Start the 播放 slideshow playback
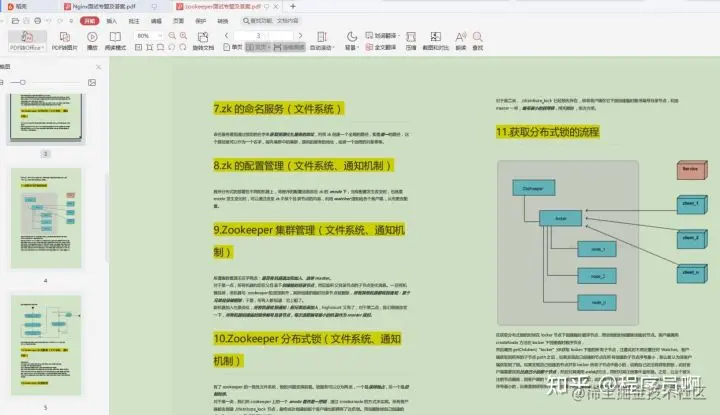Image resolution: width=720 pixels, height=415 pixels. (92, 41)
